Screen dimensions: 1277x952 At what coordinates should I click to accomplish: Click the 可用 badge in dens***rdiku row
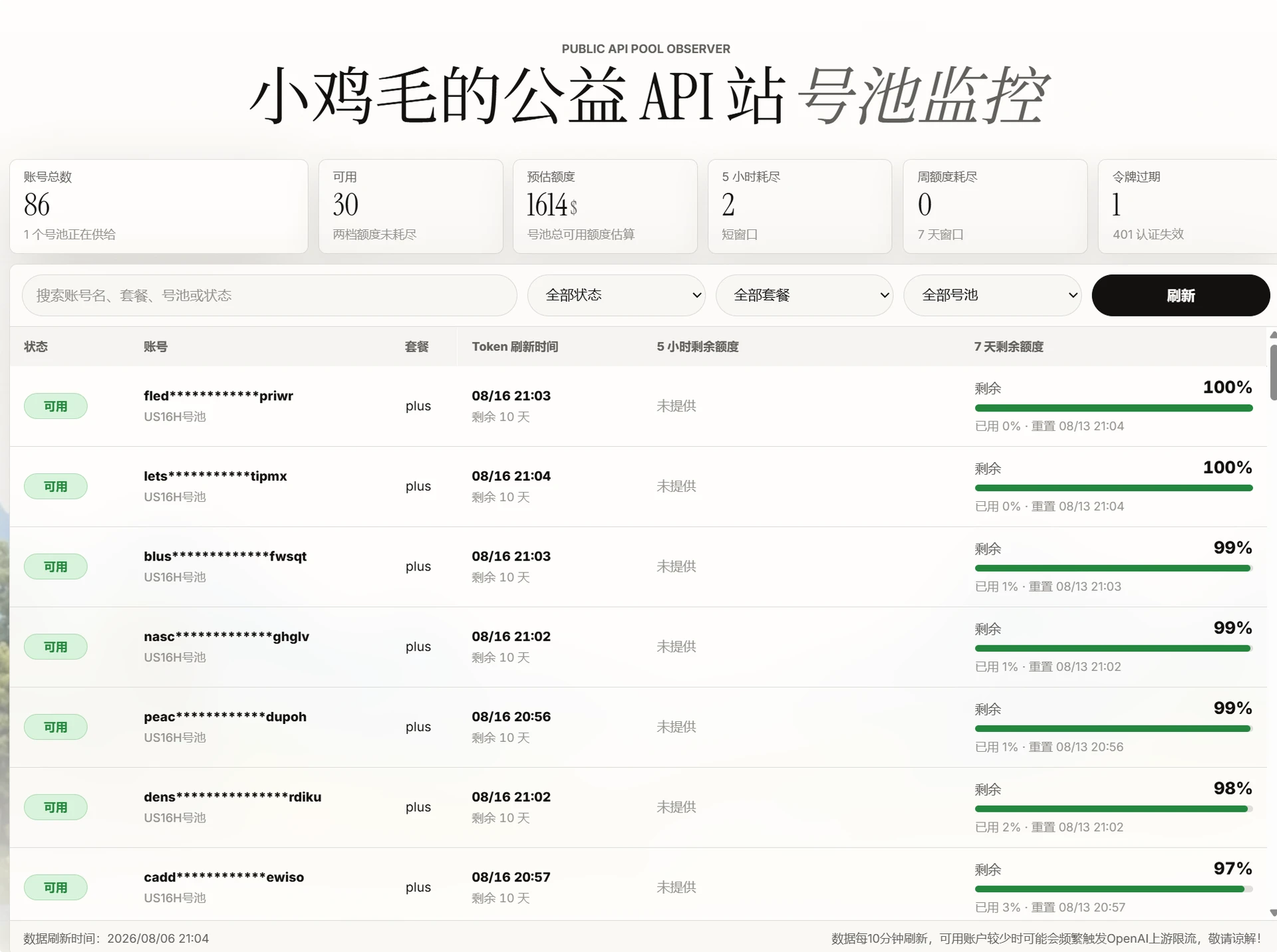point(56,807)
